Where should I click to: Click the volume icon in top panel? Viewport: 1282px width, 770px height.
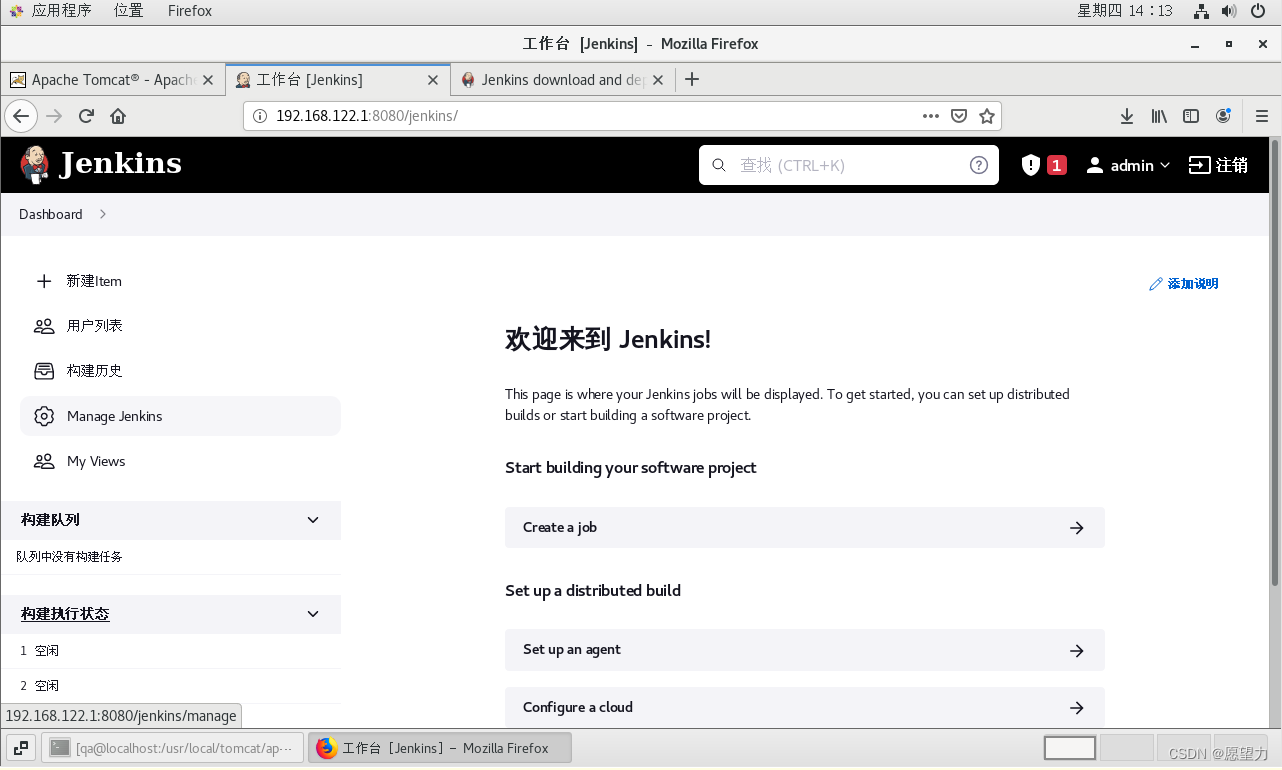pos(1230,11)
